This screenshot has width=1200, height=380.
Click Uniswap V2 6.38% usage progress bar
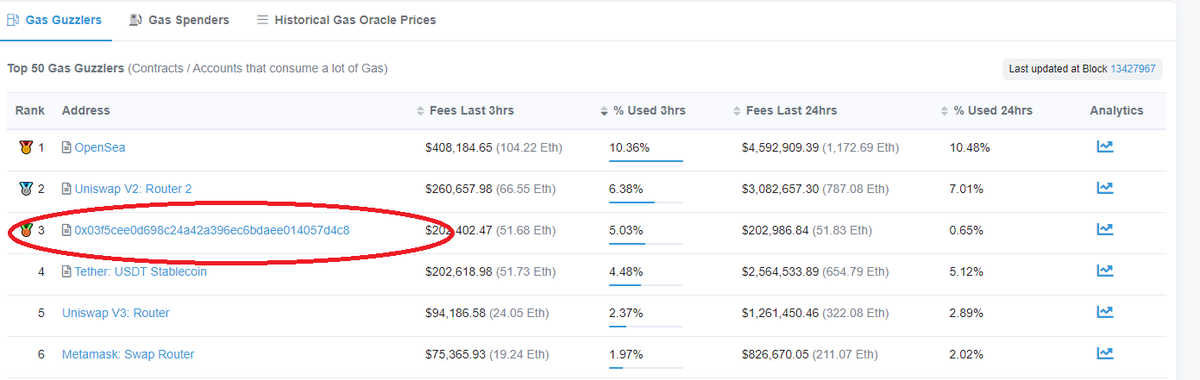point(646,201)
